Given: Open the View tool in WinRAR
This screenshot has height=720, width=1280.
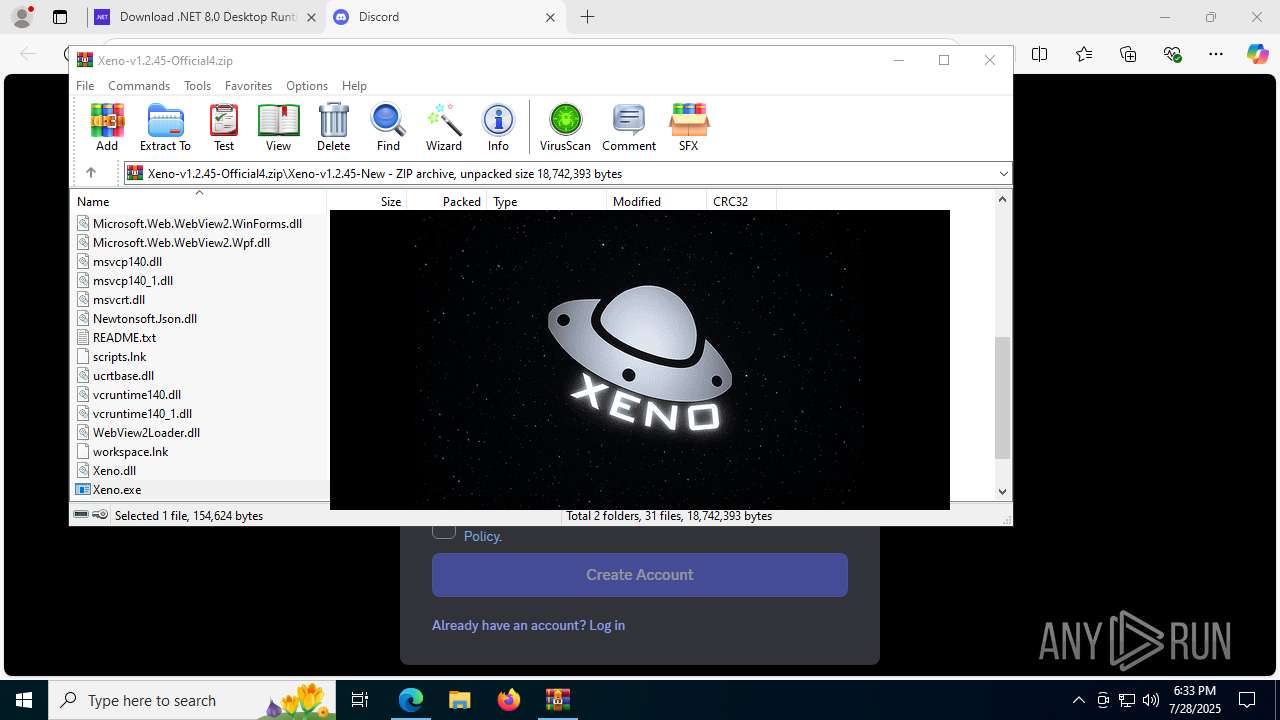Looking at the screenshot, I should click(278, 127).
